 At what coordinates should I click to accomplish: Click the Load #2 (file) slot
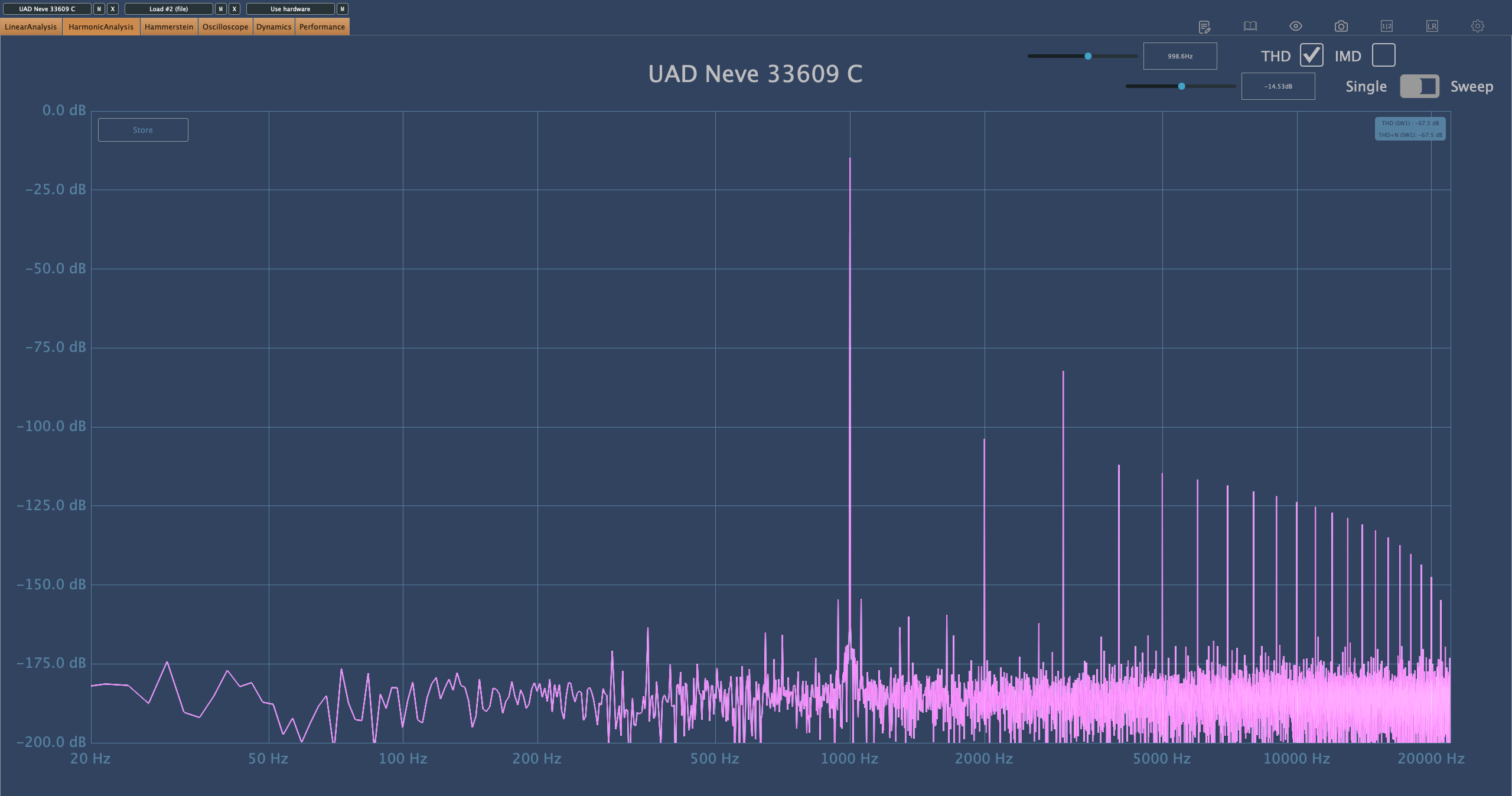pyautogui.click(x=169, y=9)
